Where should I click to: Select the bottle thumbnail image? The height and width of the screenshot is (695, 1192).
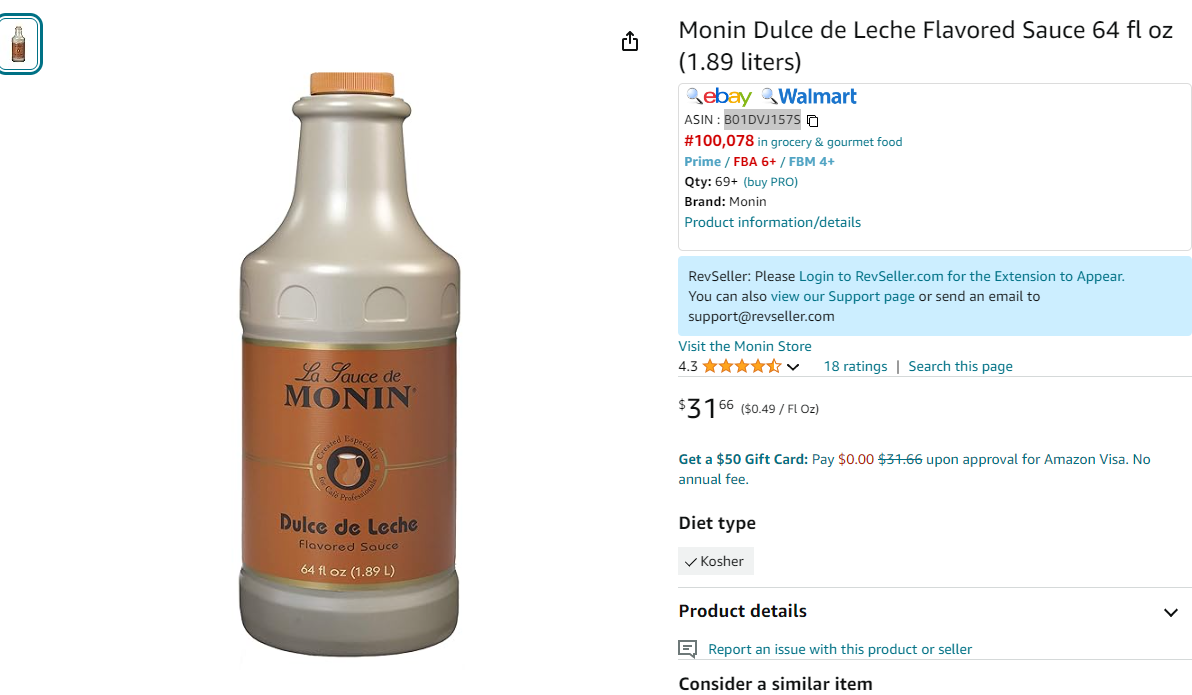pos(19,44)
